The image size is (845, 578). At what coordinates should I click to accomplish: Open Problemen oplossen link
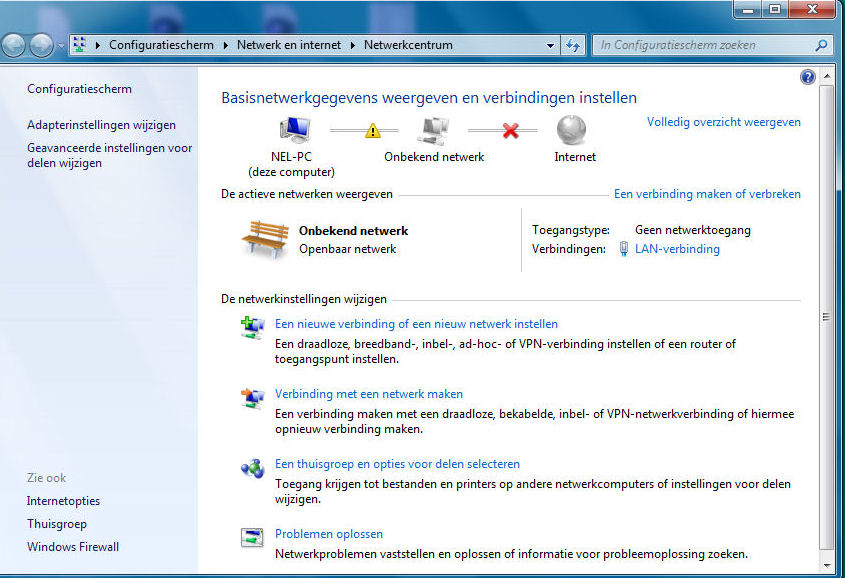pos(329,534)
